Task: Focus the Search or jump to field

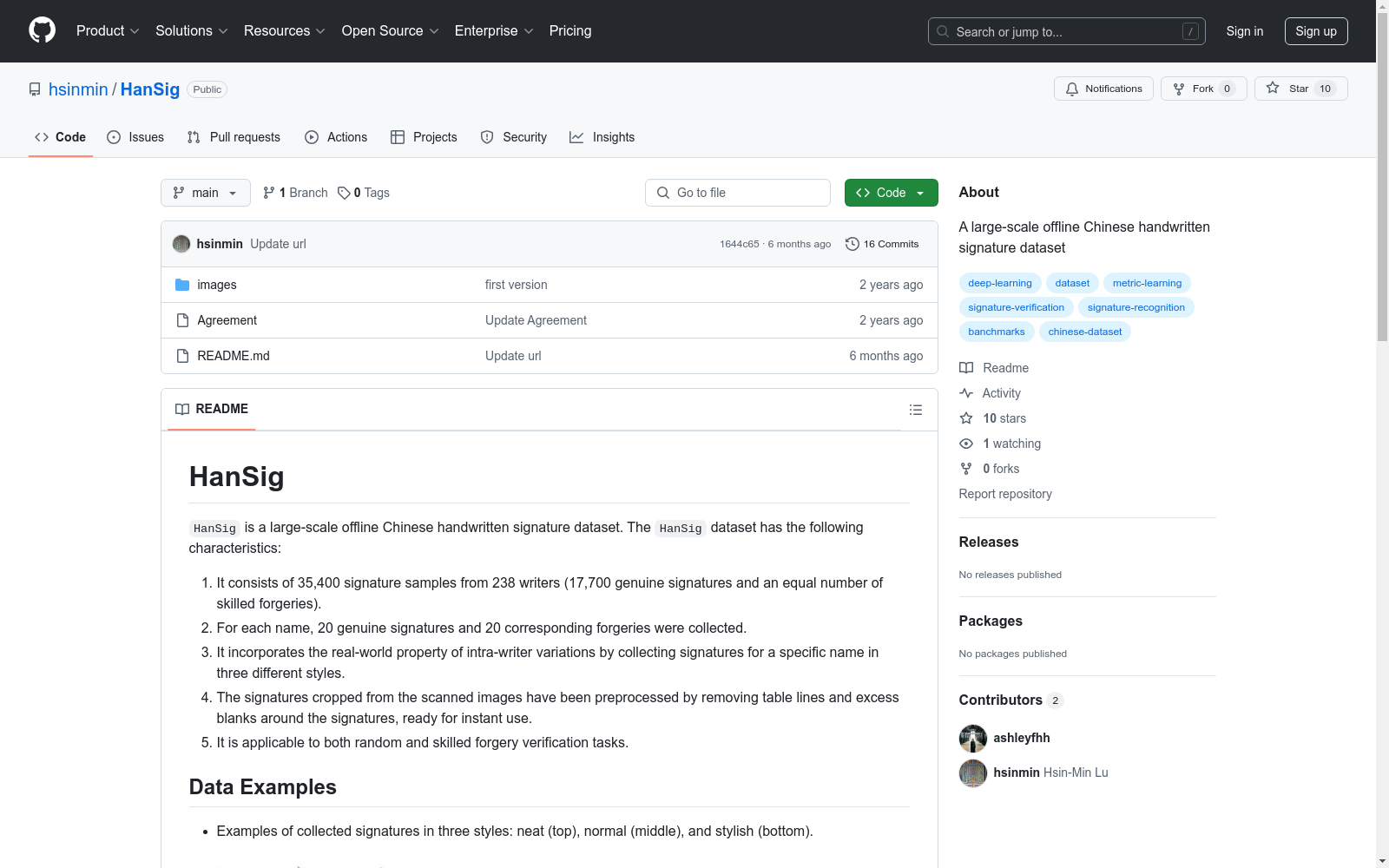Action: pyautogui.click(x=1067, y=31)
